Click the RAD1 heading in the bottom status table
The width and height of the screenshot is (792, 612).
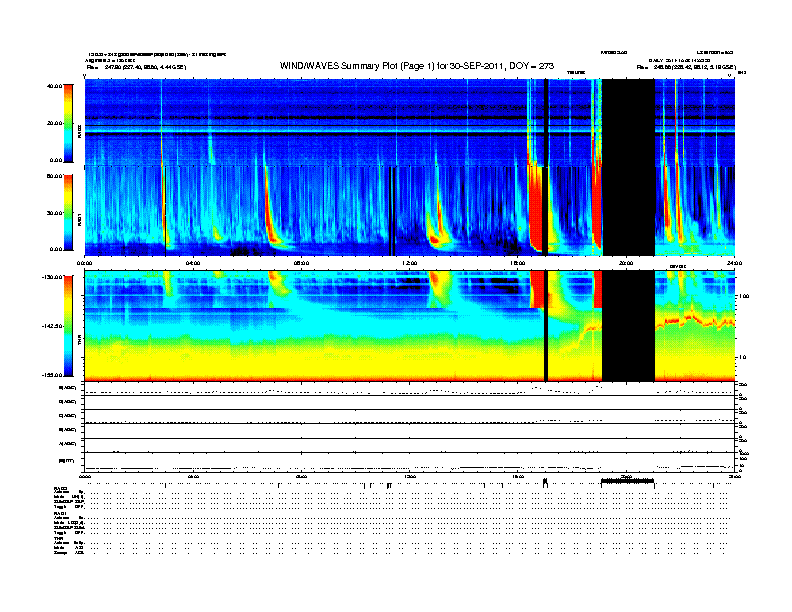coord(60,514)
